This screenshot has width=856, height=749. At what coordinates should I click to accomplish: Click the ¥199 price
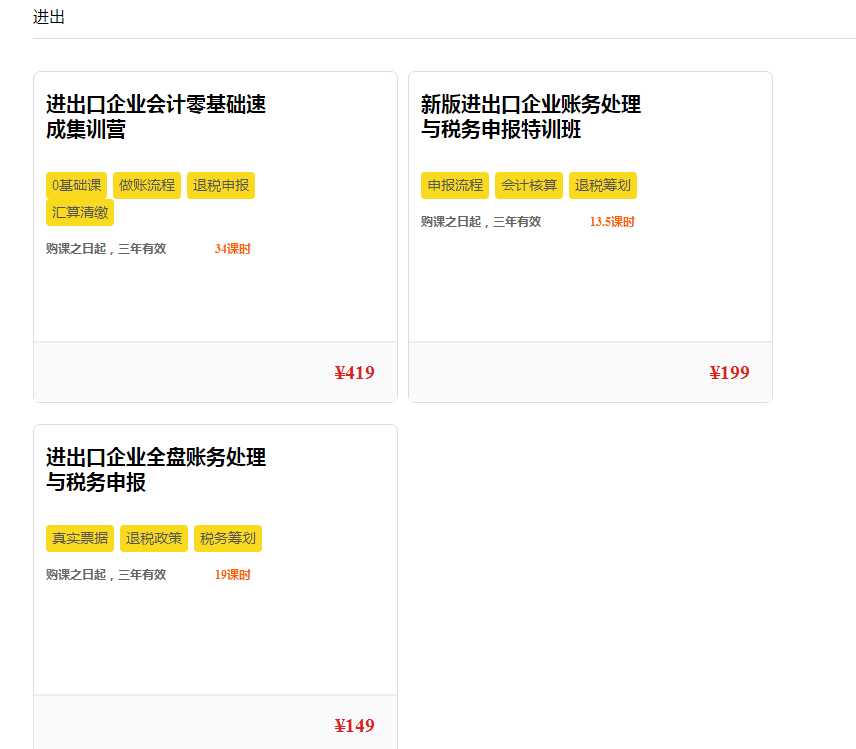tap(729, 373)
